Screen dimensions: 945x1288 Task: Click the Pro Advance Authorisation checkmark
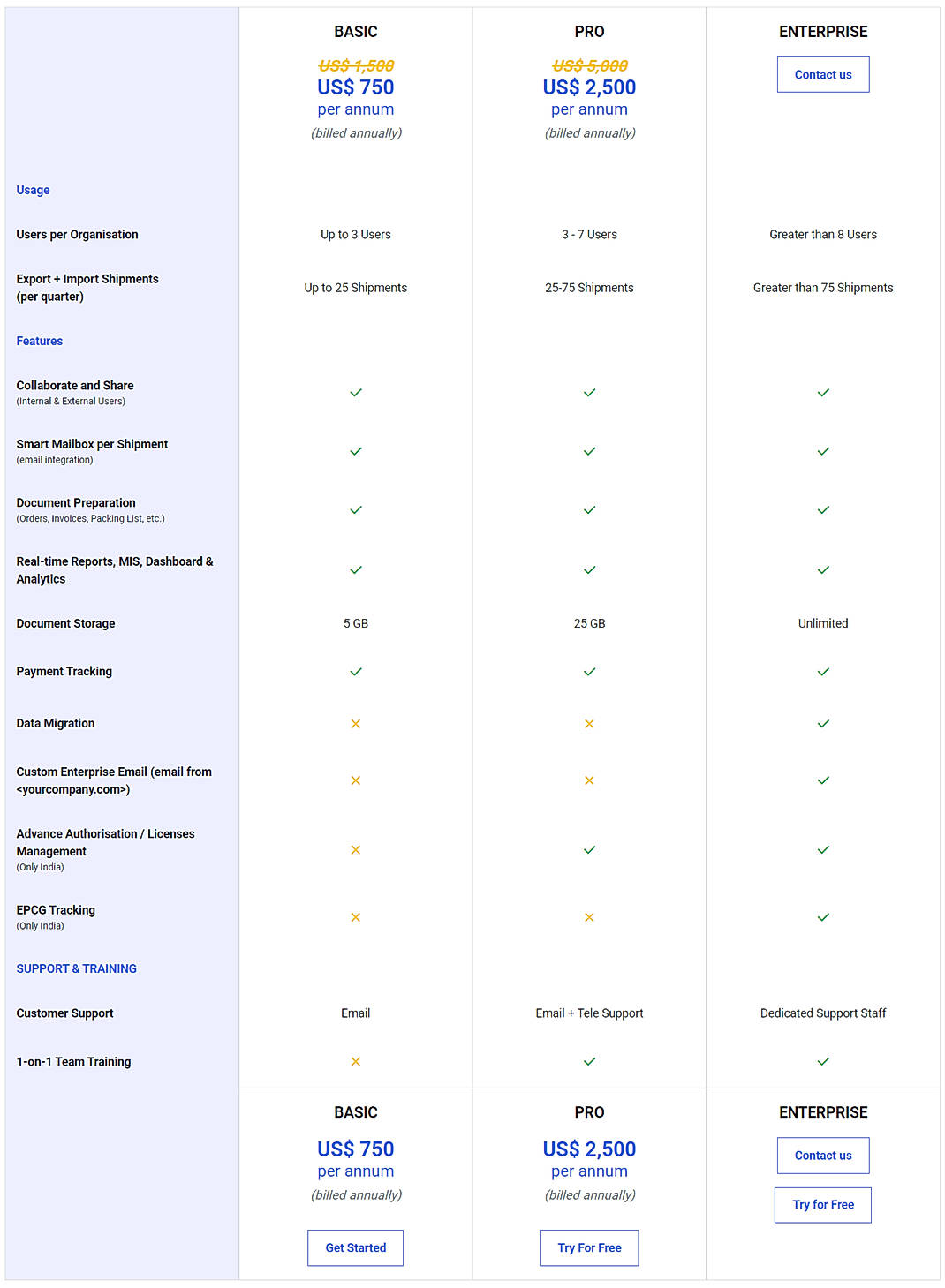coord(589,849)
